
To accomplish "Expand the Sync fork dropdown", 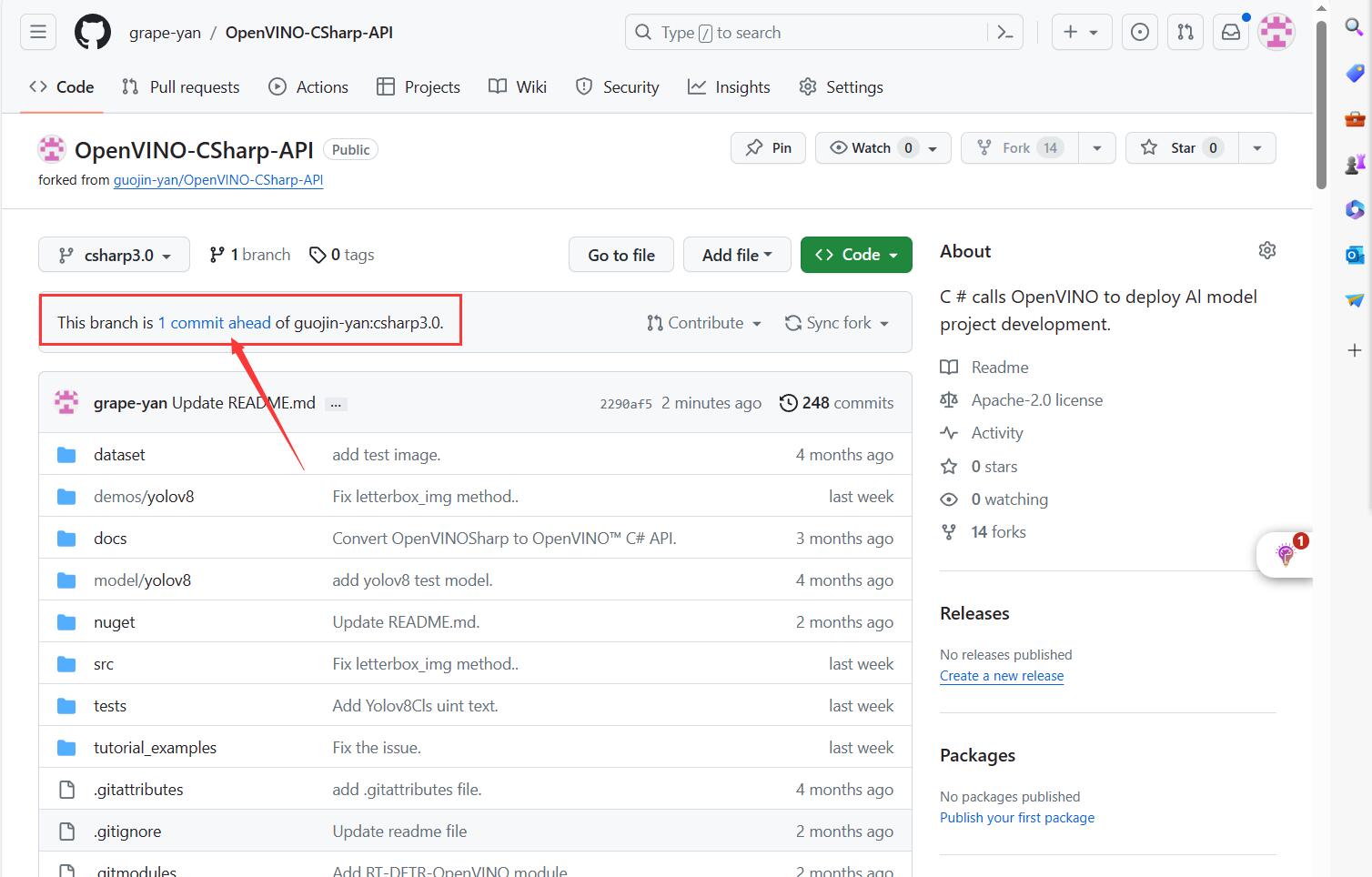I will click(836, 323).
